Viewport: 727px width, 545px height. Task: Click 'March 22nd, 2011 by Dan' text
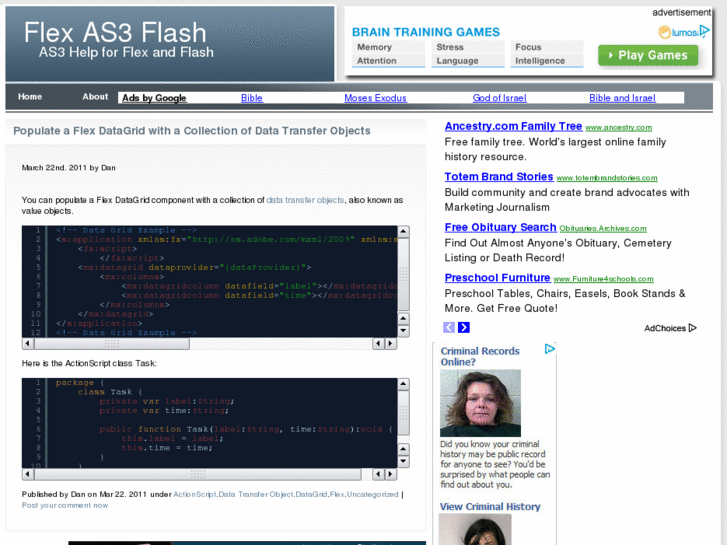tap(69, 167)
